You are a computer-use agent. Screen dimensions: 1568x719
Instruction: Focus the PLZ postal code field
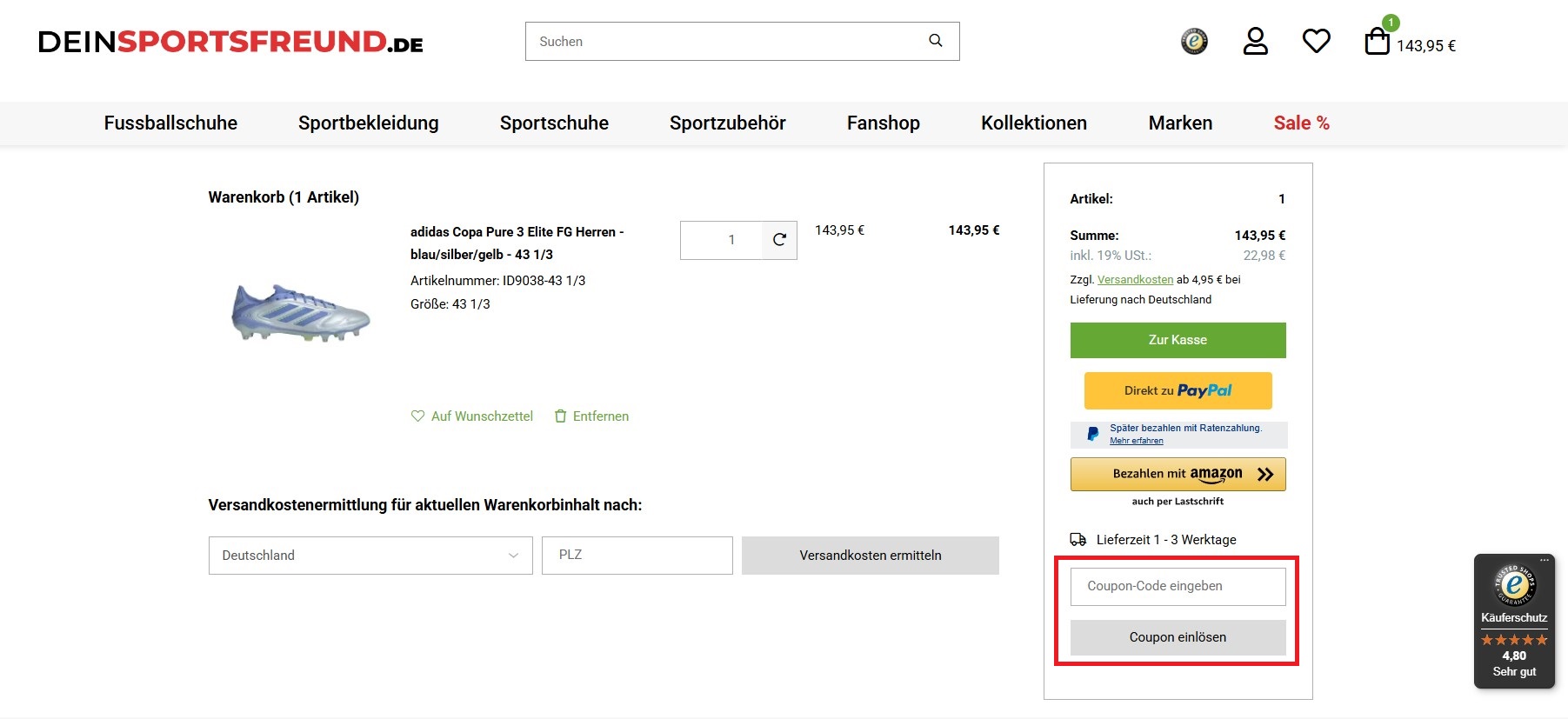click(637, 556)
